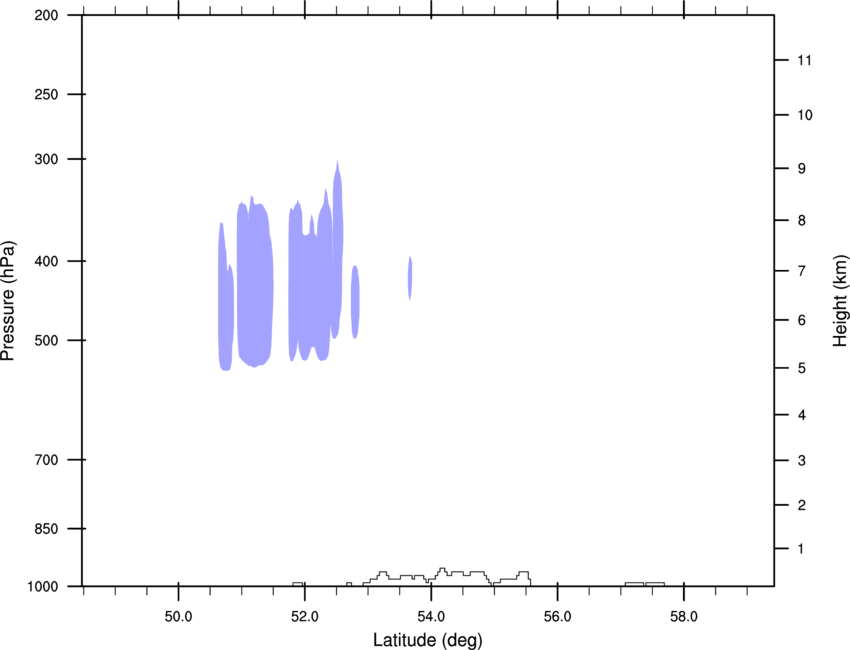The height and width of the screenshot is (650, 850).
Task: Click the tall blue spike reaching 300 hPa
Action: (338, 249)
